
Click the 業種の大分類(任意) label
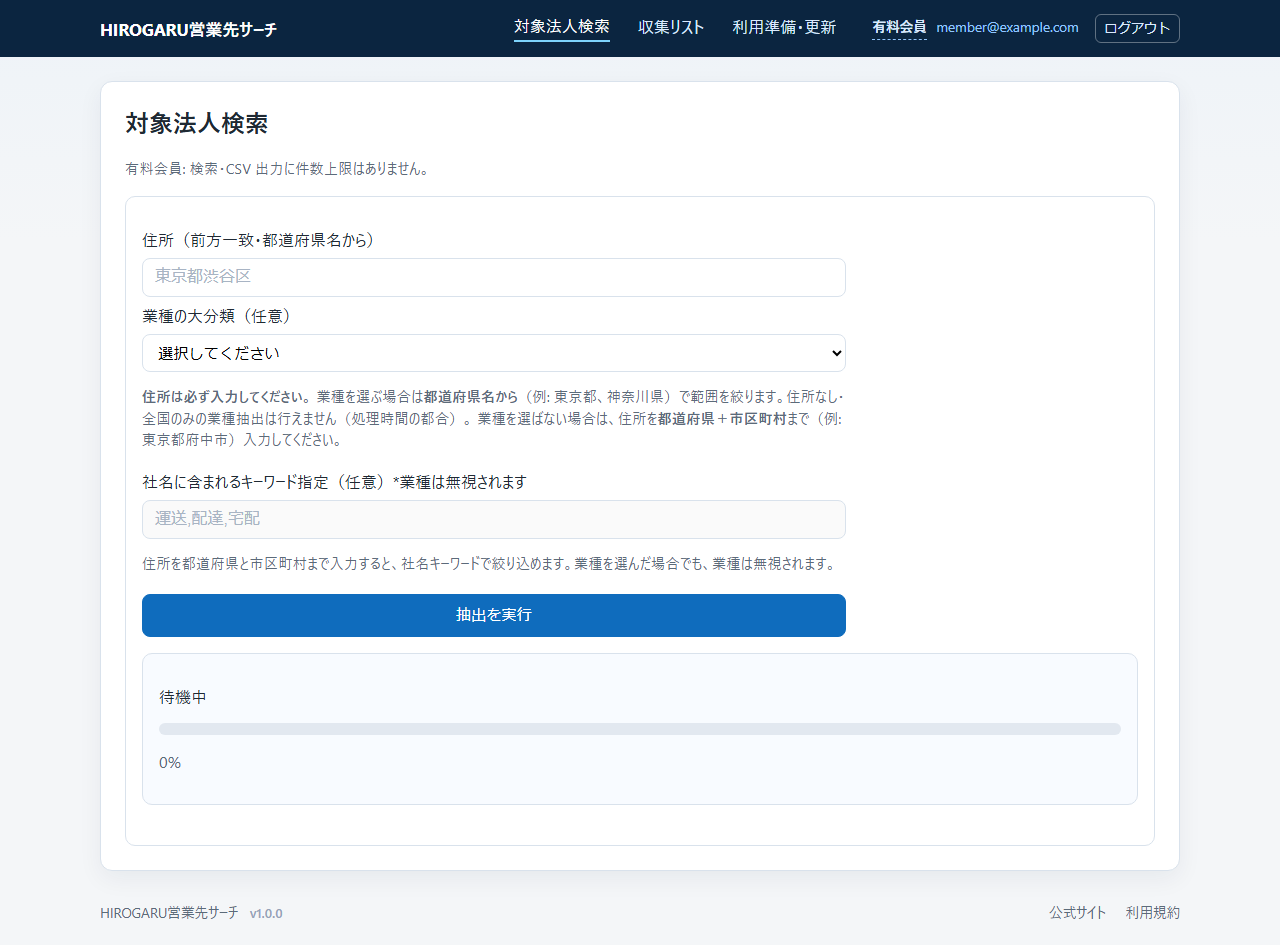pos(217,316)
